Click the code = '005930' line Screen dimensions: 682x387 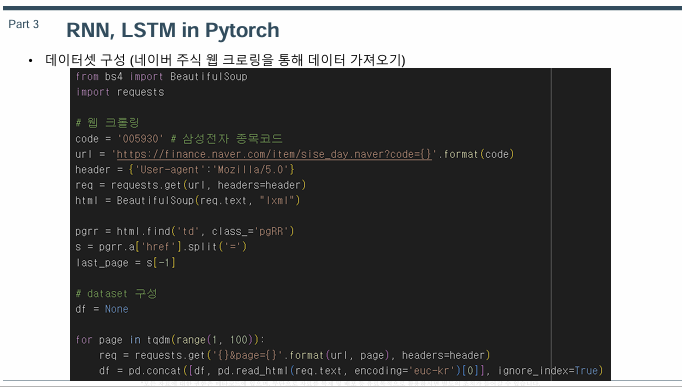179,139
